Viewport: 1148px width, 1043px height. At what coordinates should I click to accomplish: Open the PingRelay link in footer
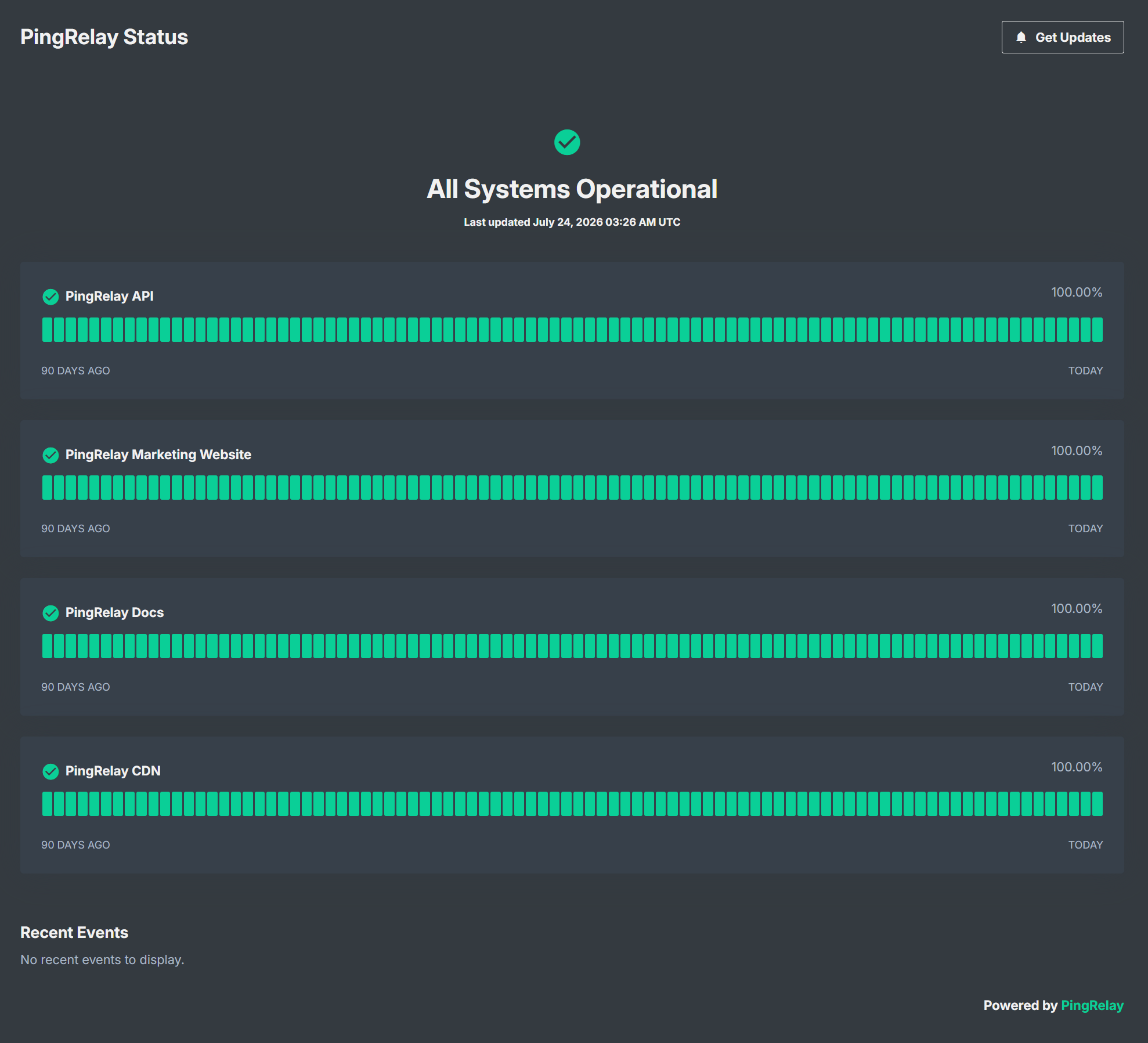pos(1092,1005)
